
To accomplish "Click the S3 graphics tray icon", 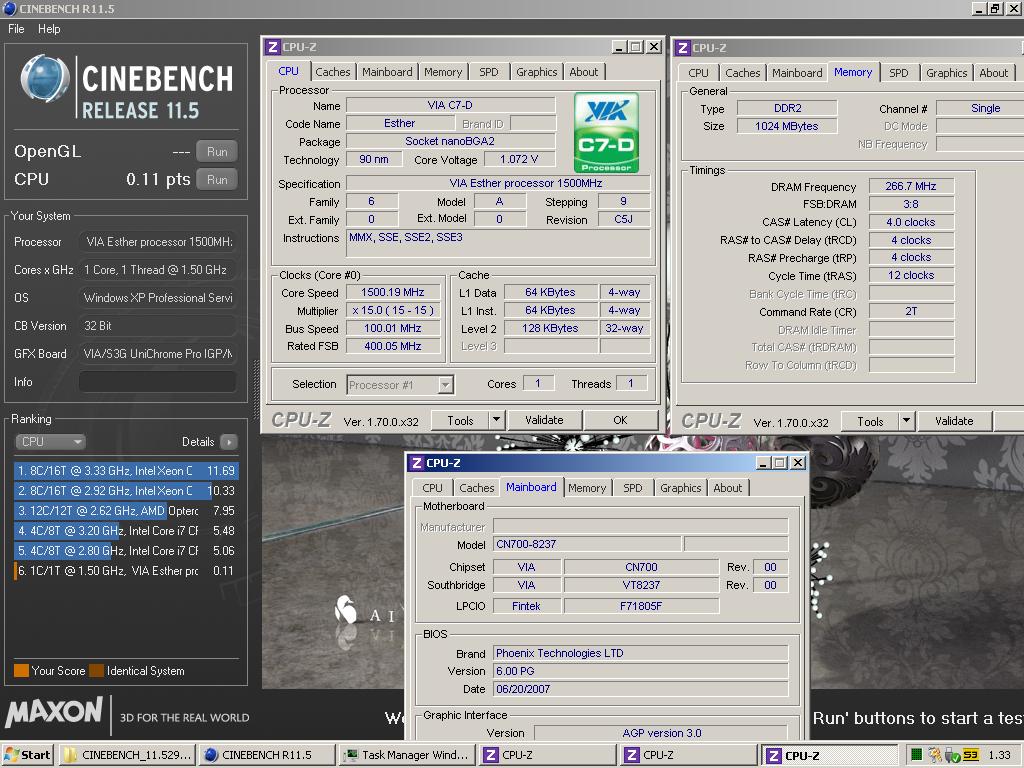I will pyautogui.click(x=971, y=755).
